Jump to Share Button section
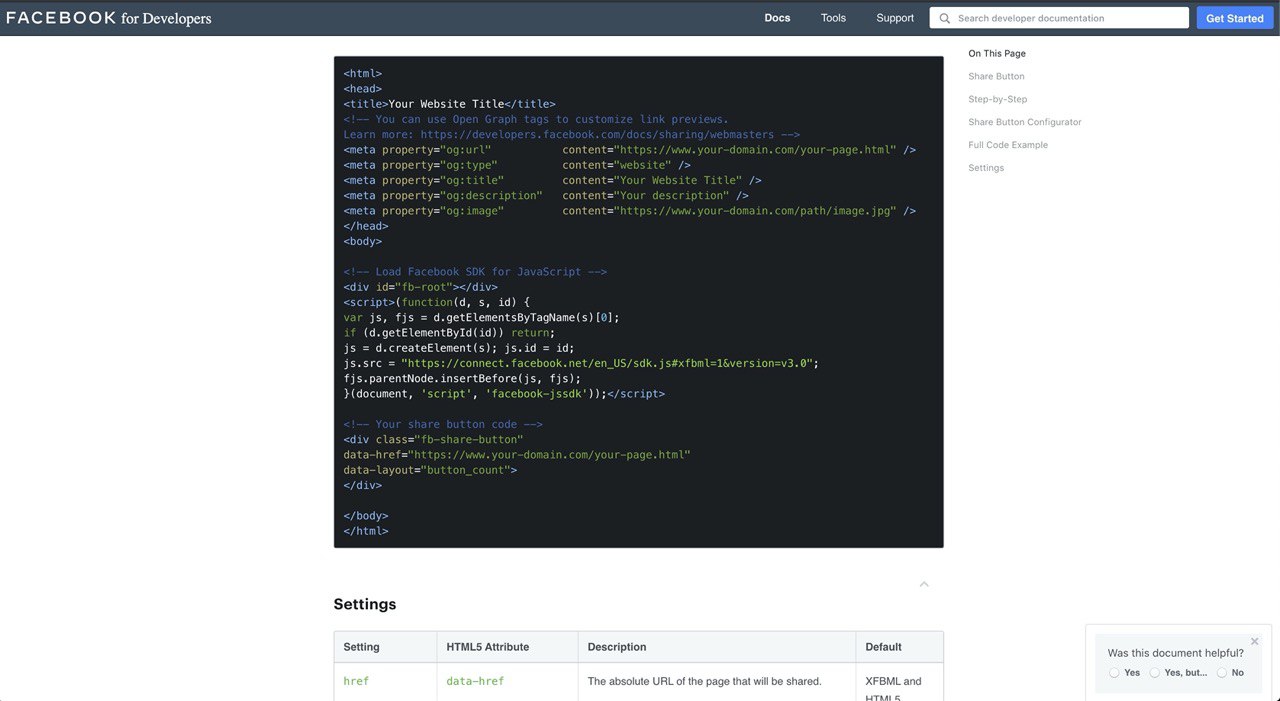 (x=996, y=76)
